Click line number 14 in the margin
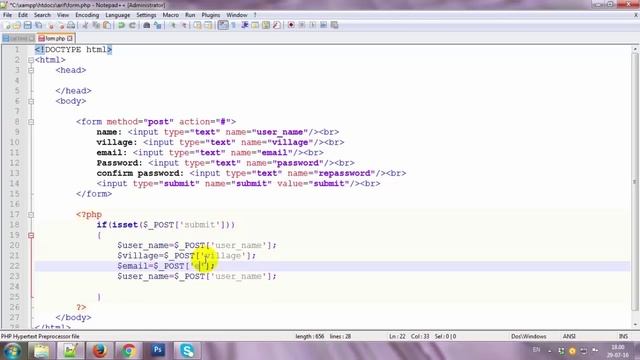This screenshot has height=360, width=640. click(14, 183)
